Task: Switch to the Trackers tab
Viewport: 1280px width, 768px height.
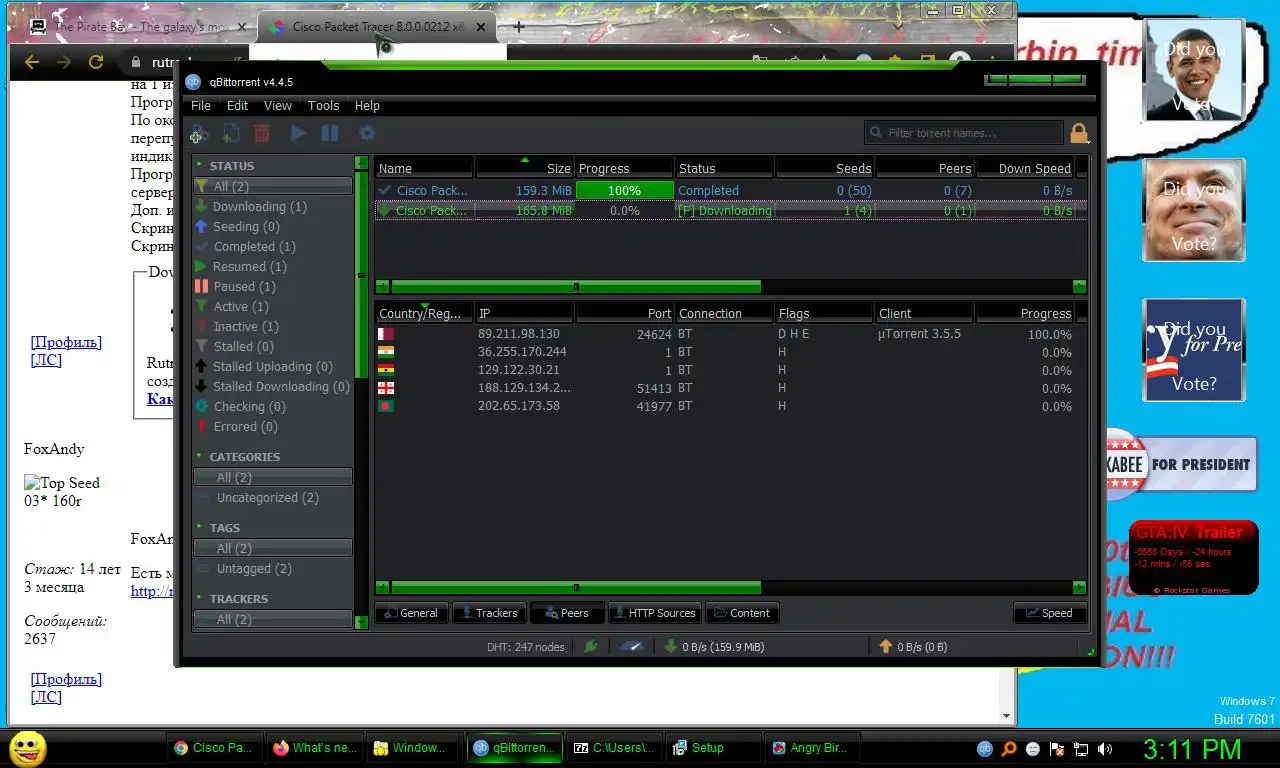Action: pyautogui.click(x=489, y=613)
